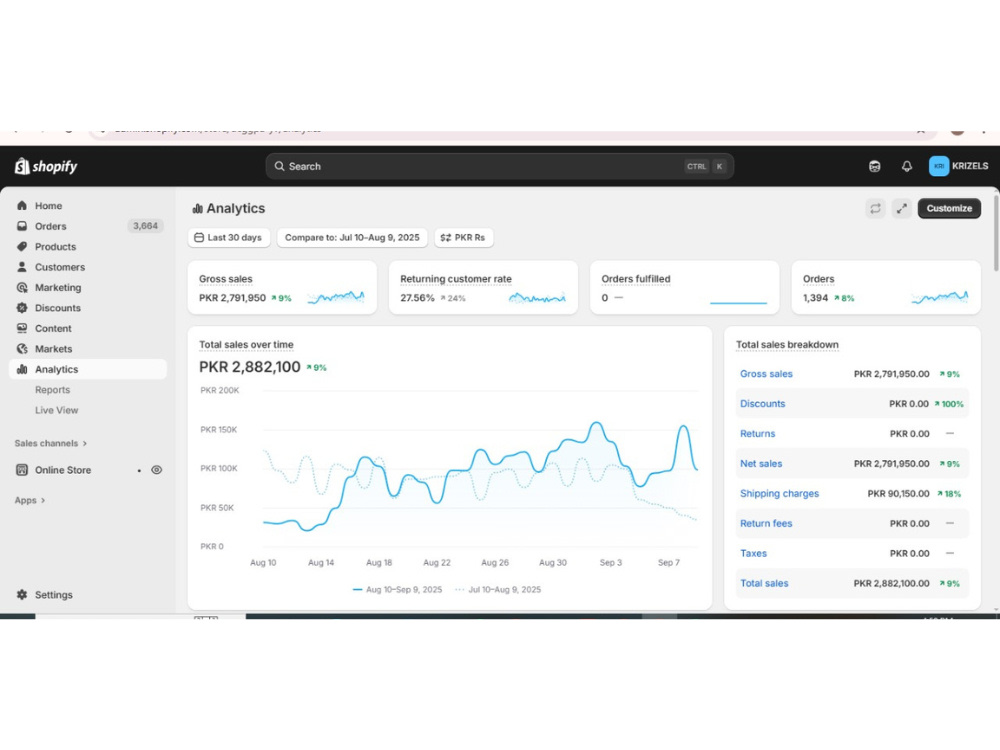Open the Orders metric card
This screenshot has width=1000, height=750.
[x=886, y=288]
